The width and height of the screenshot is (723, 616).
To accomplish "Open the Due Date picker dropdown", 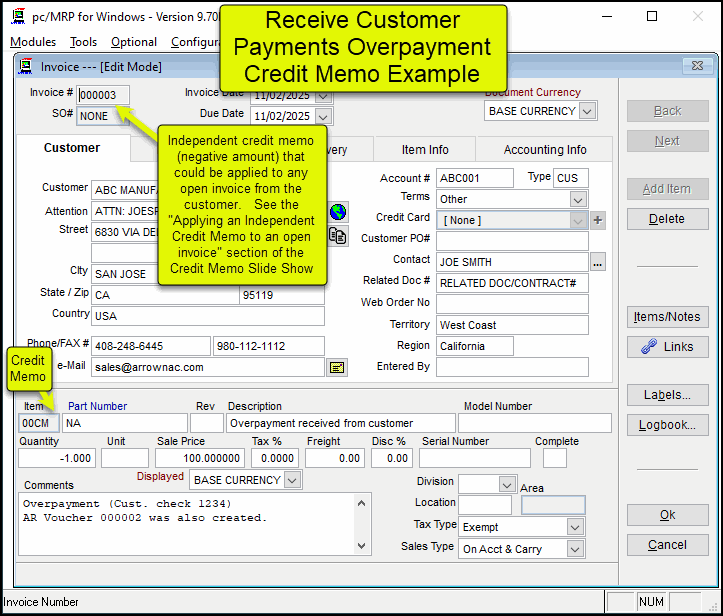I will (x=323, y=116).
